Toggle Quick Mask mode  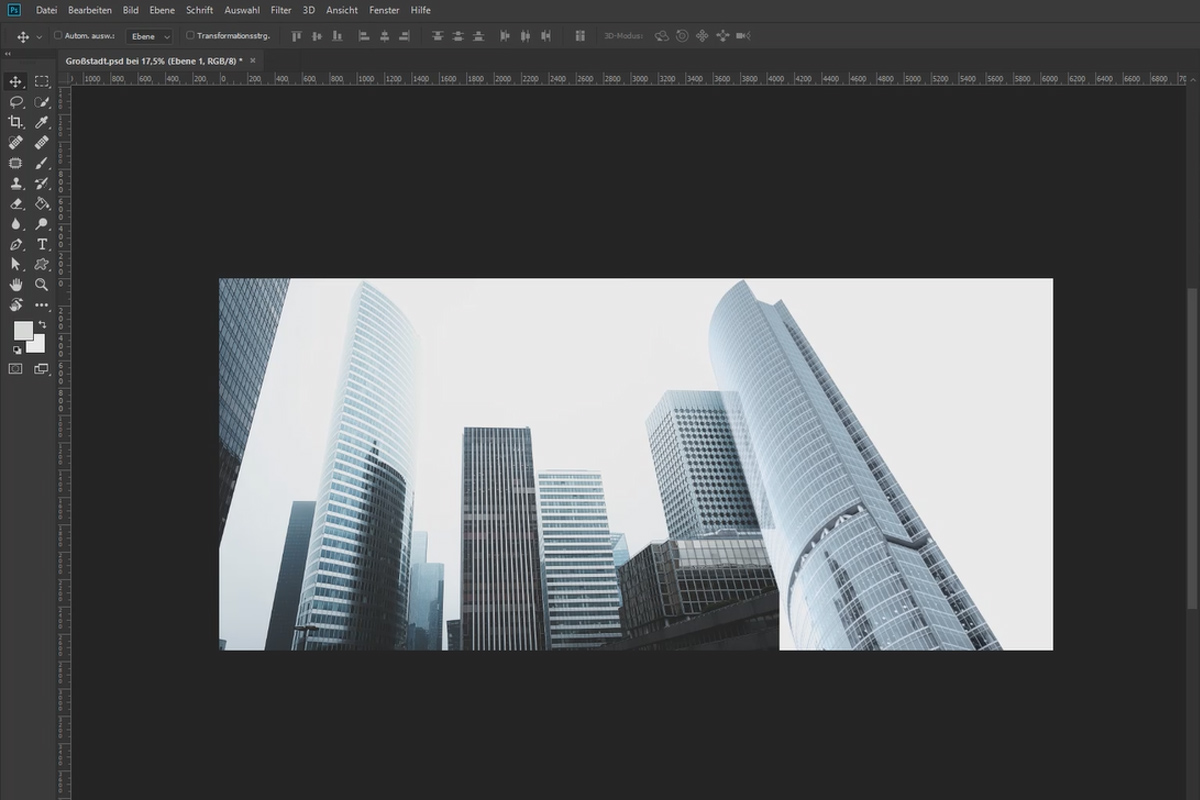(x=16, y=369)
